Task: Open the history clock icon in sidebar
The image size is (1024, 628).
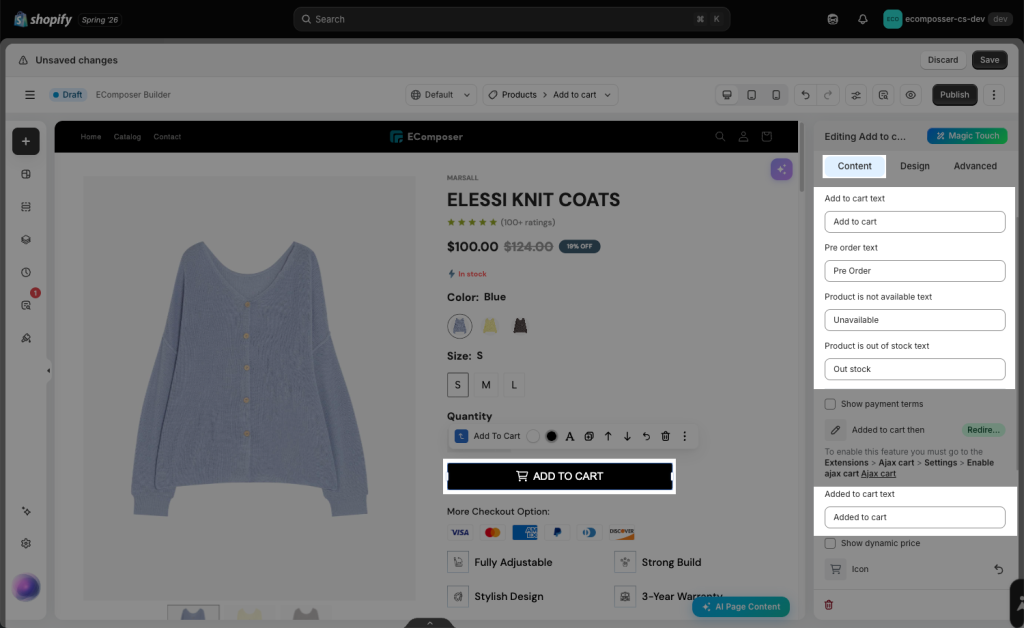Action: pos(25,272)
